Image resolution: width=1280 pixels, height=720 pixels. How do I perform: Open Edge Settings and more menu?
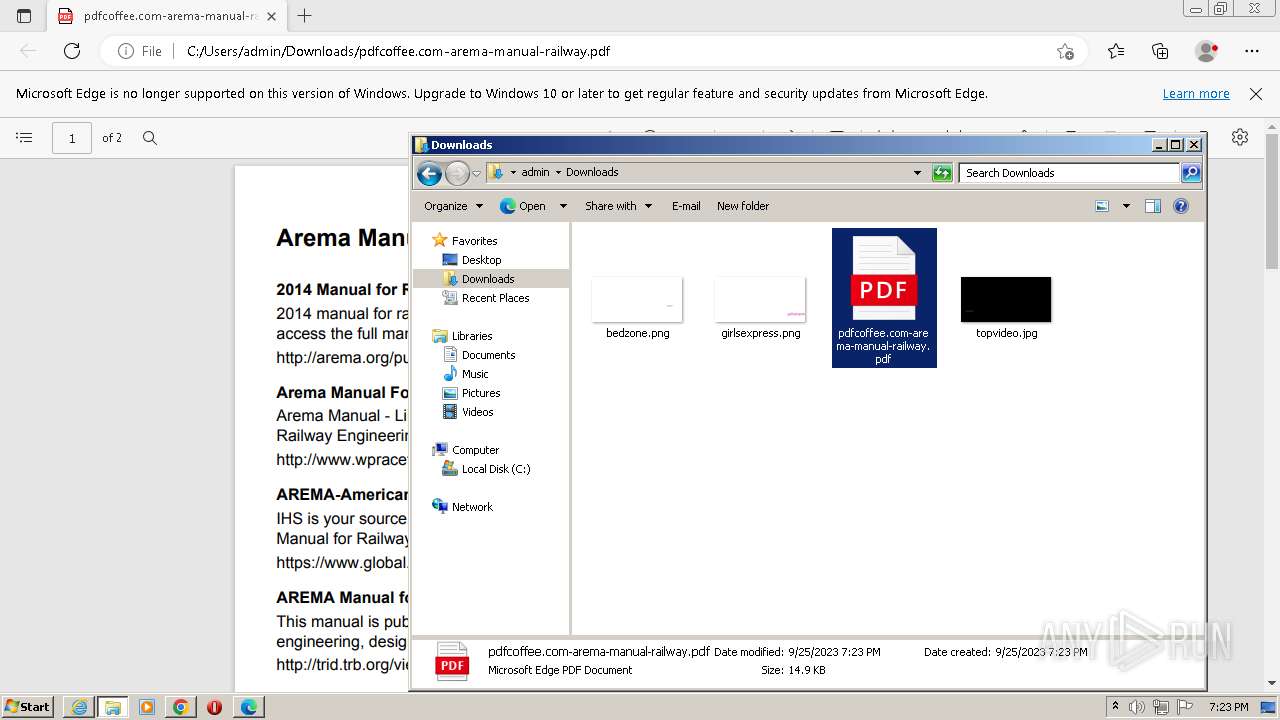coord(1252,51)
